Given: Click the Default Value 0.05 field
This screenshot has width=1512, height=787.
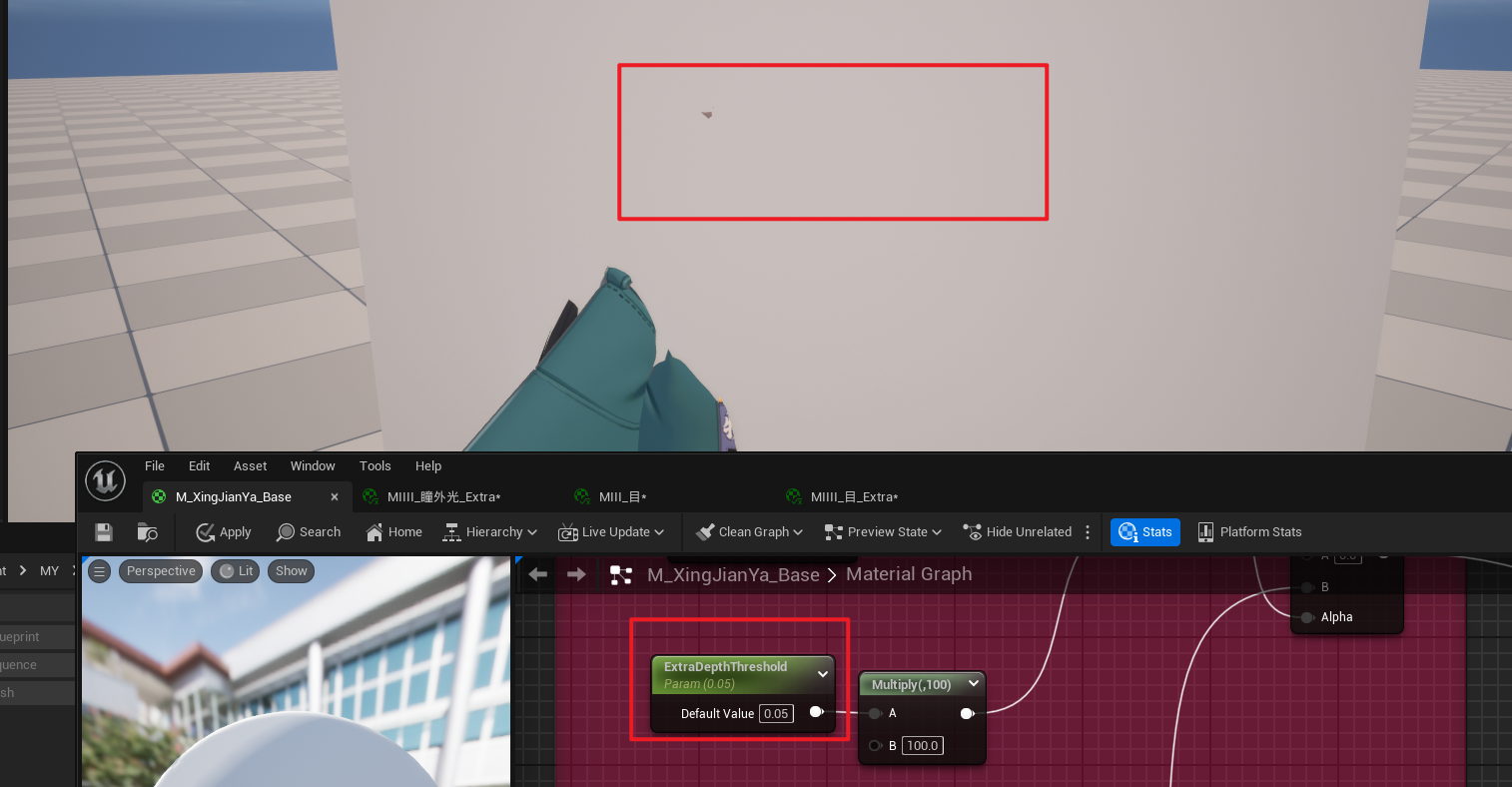Looking at the screenshot, I should (x=776, y=713).
